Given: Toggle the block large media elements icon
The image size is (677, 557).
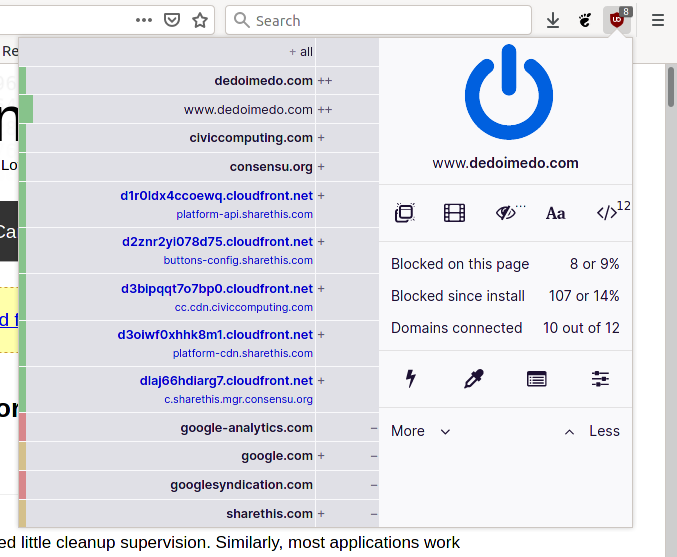Looking at the screenshot, I should coord(455,212).
